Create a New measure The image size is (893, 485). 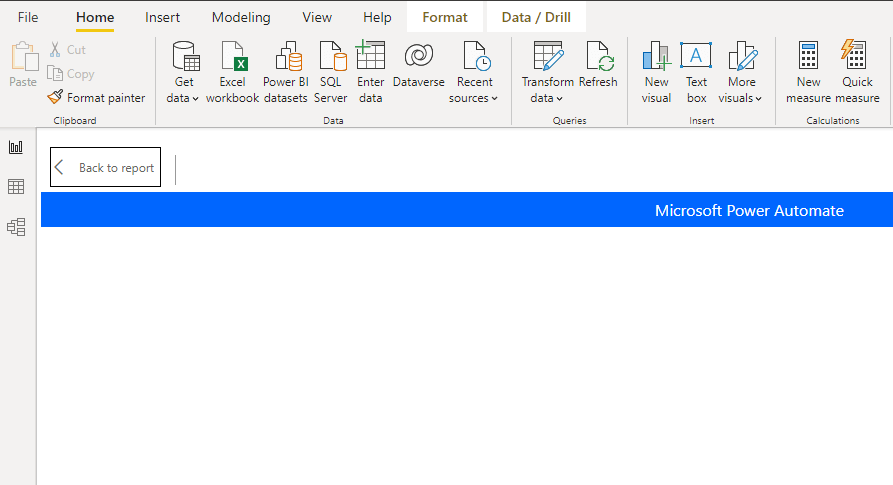coord(808,72)
